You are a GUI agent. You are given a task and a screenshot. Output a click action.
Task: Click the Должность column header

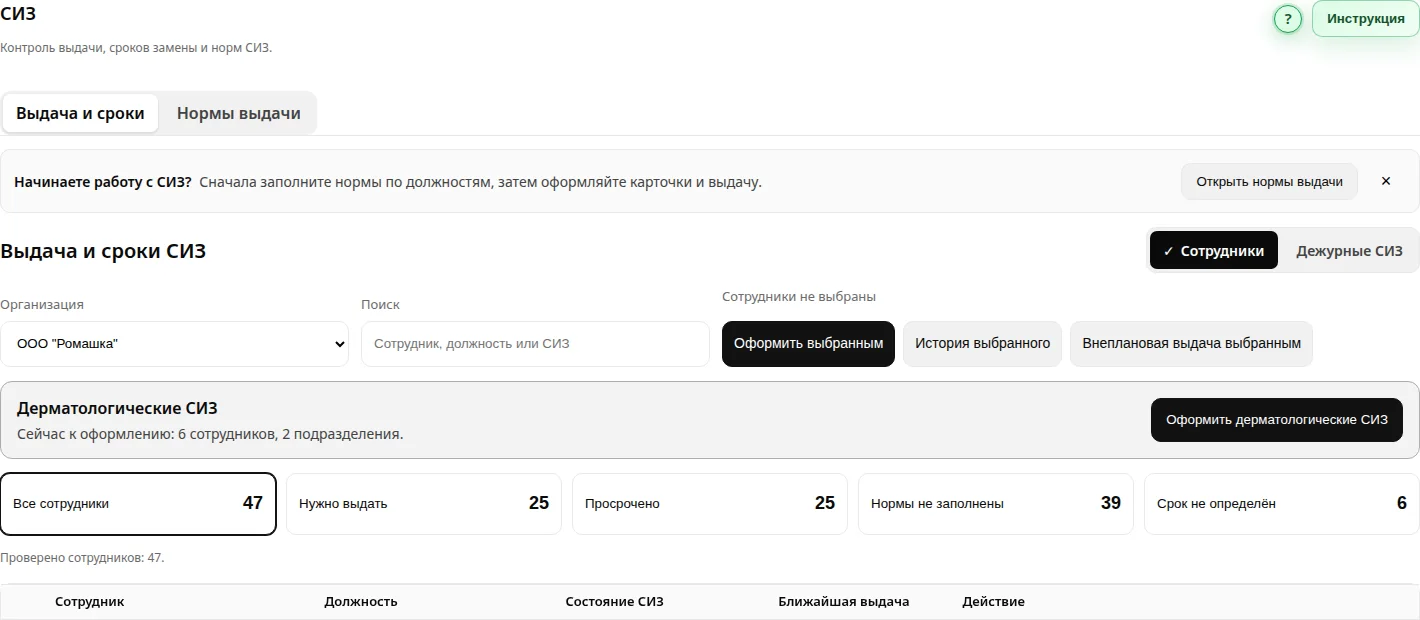pyautogui.click(x=361, y=602)
